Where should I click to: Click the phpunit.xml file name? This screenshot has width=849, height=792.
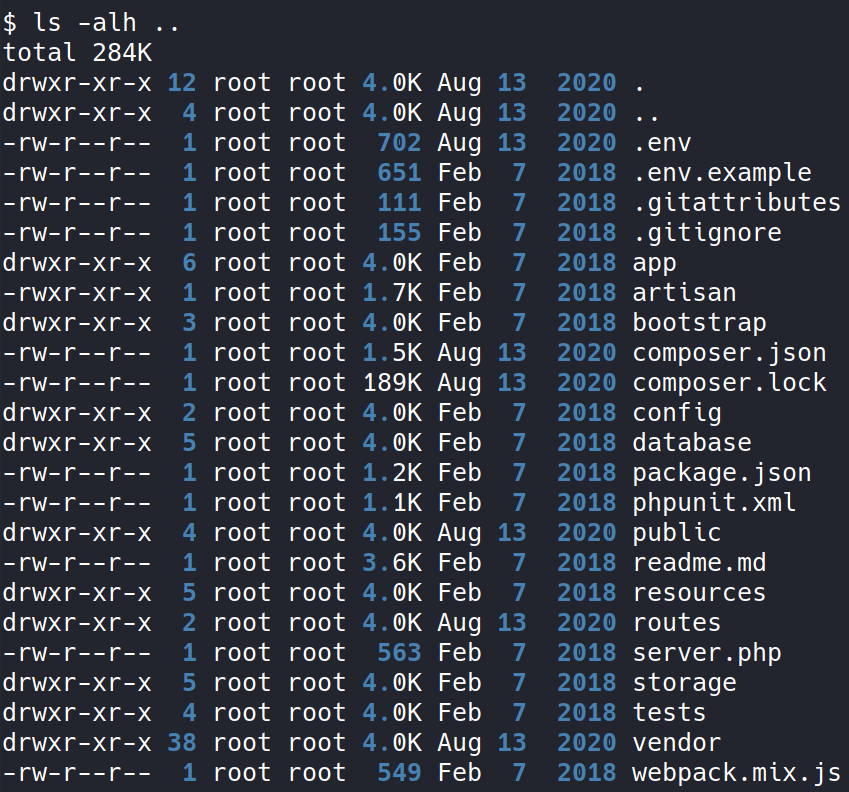pyautogui.click(x=714, y=503)
